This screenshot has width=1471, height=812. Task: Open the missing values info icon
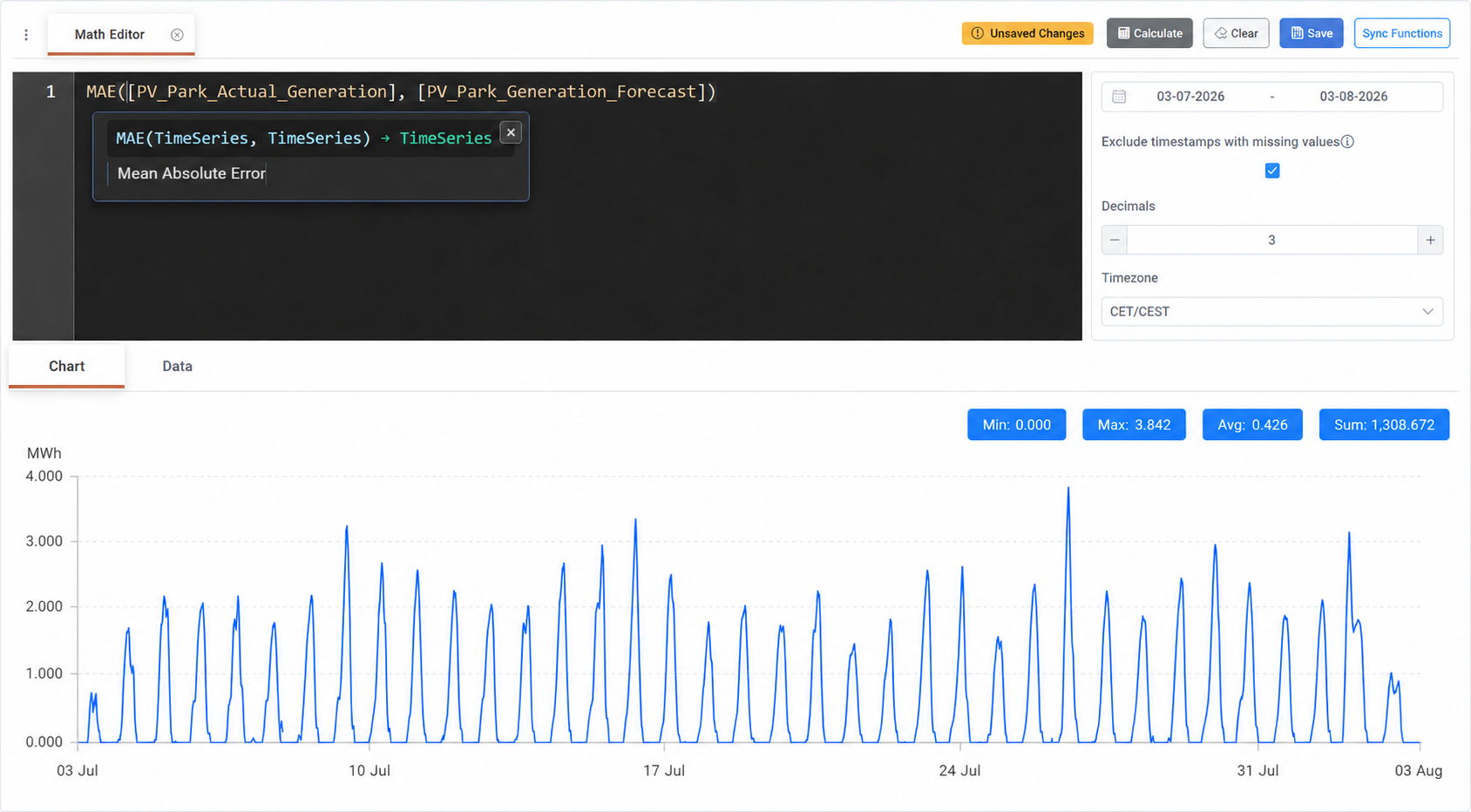1347,142
